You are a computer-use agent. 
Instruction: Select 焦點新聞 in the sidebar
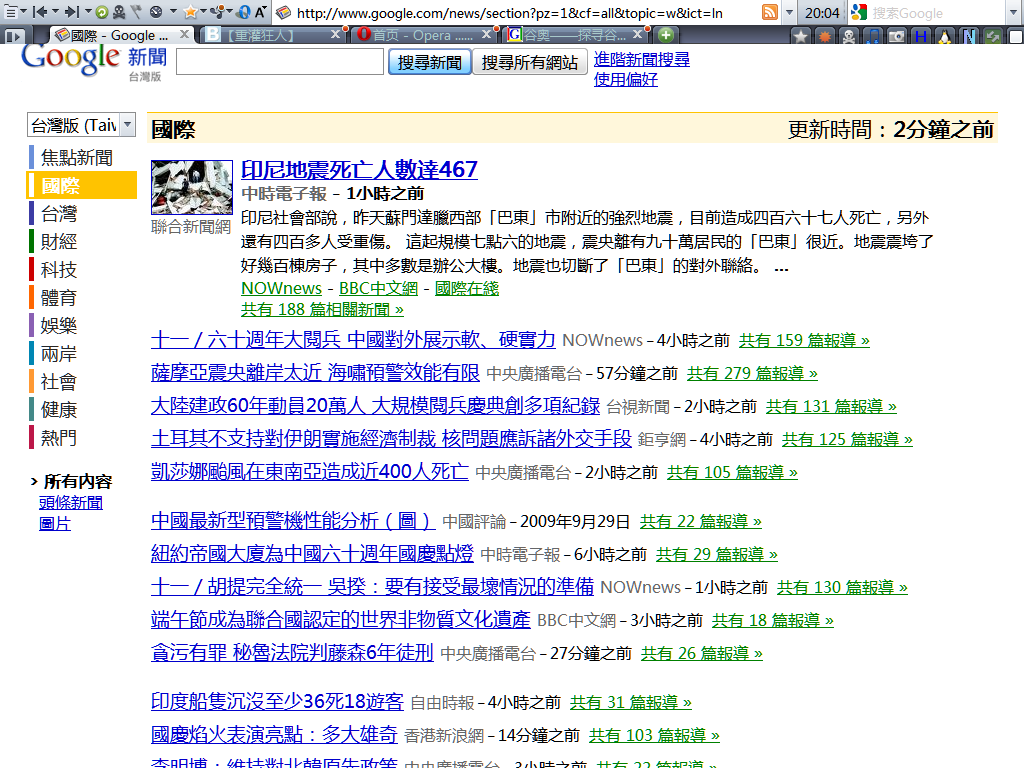[x=76, y=157]
